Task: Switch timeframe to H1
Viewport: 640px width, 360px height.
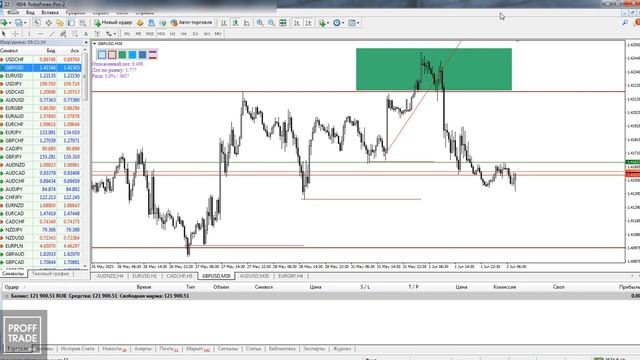Action: [x=172, y=33]
